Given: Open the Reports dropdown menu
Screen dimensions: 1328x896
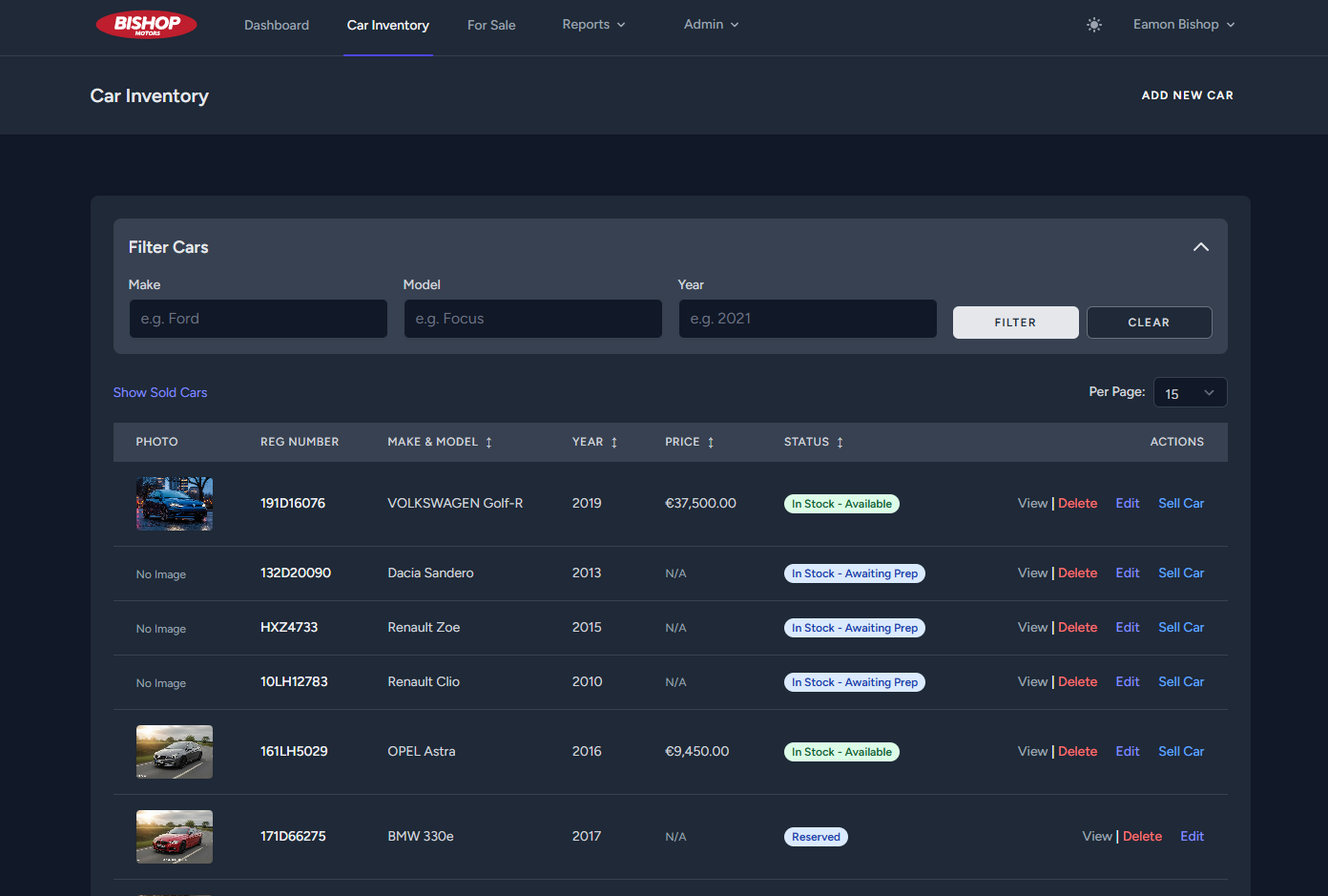Looking at the screenshot, I should [593, 25].
